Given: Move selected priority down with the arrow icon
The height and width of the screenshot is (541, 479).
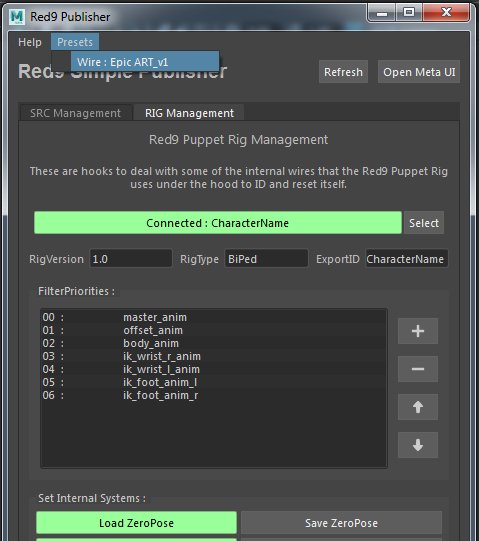Looking at the screenshot, I should coord(418,445).
